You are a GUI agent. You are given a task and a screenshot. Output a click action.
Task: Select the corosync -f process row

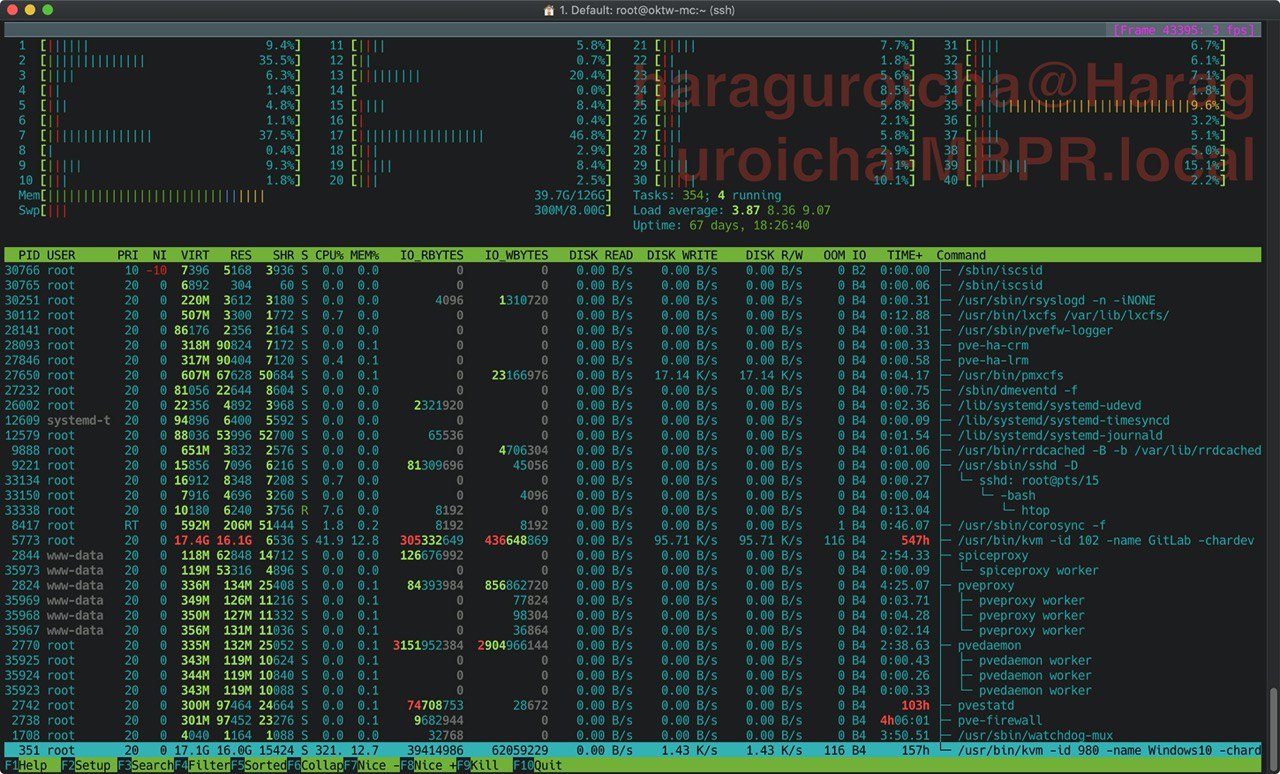[633, 525]
